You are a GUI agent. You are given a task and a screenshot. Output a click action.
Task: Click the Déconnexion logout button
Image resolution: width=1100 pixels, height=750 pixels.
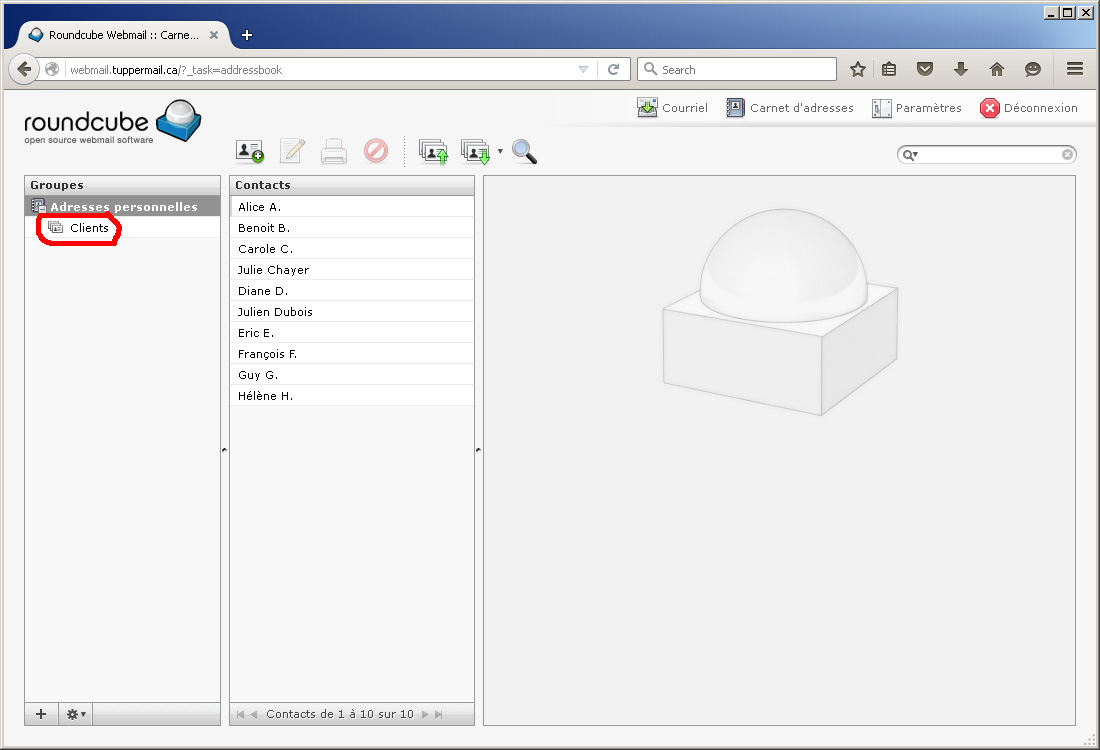tap(1029, 108)
